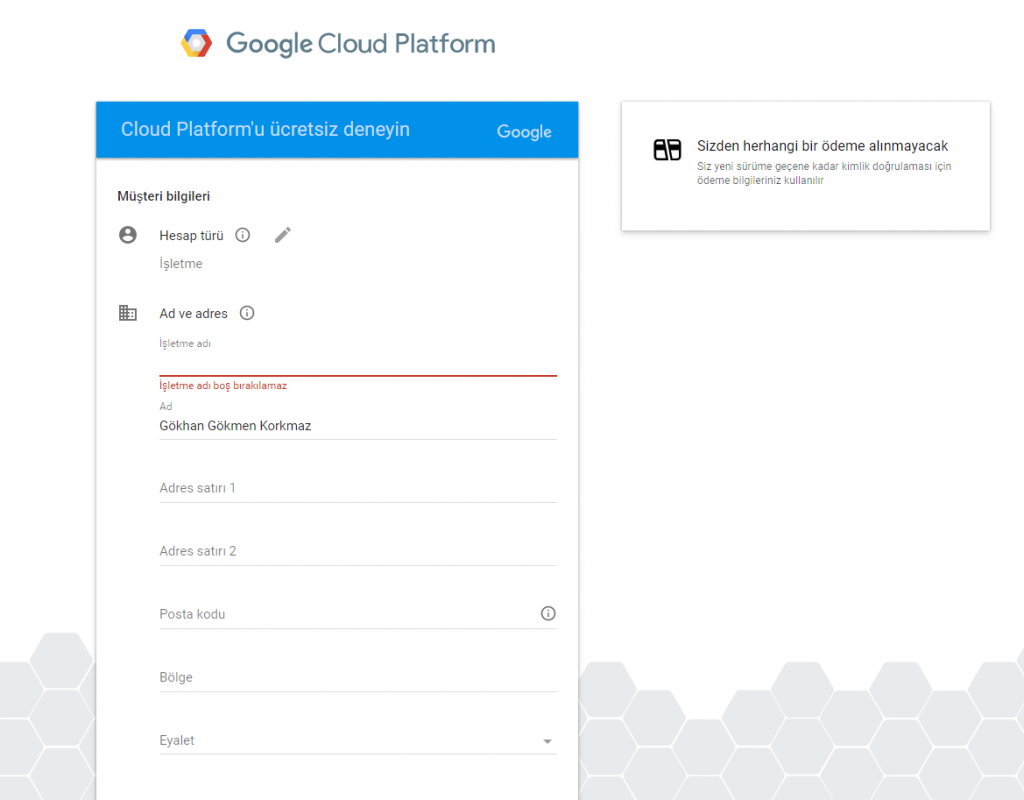Screen dimensions: 1024x800
Task: Click the Google Cloud Platform hexagon logo
Action: tap(197, 44)
